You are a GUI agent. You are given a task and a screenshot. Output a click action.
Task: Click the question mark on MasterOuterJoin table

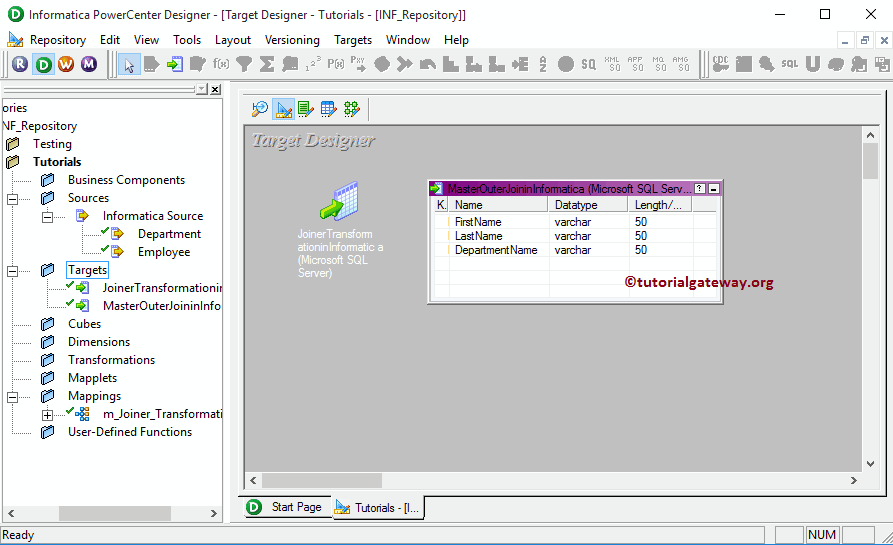[x=700, y=189]
